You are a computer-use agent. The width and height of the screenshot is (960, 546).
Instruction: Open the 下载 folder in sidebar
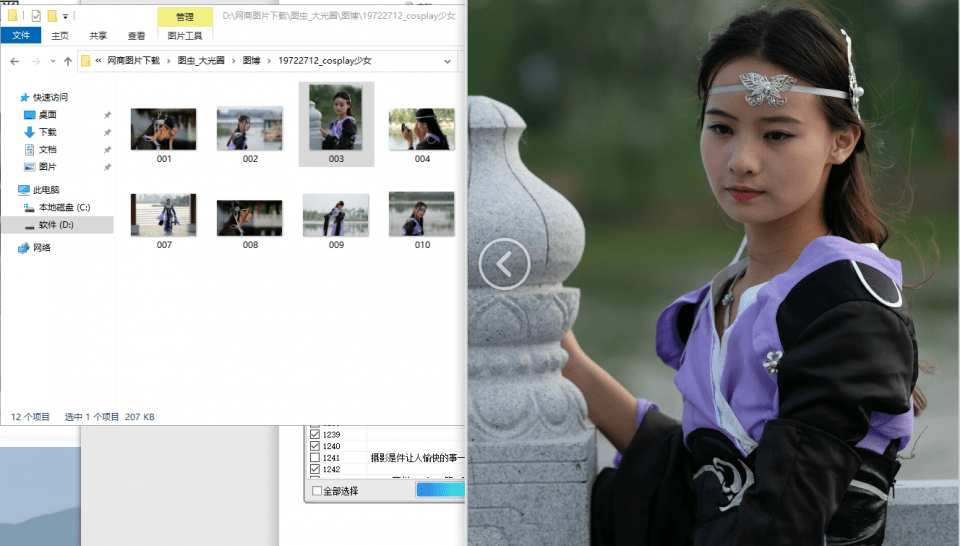click(x=47, y=132)
